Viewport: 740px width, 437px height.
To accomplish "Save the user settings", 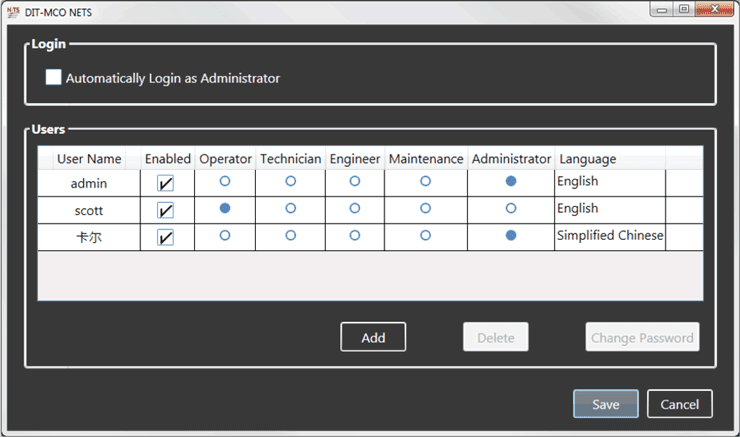I will pos(605,404).
